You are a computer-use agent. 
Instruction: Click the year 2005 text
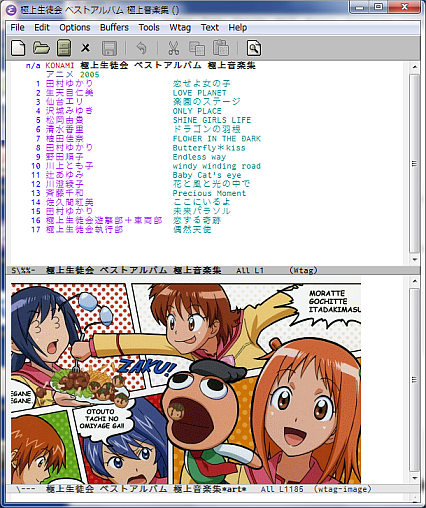(x=90, y=74)
